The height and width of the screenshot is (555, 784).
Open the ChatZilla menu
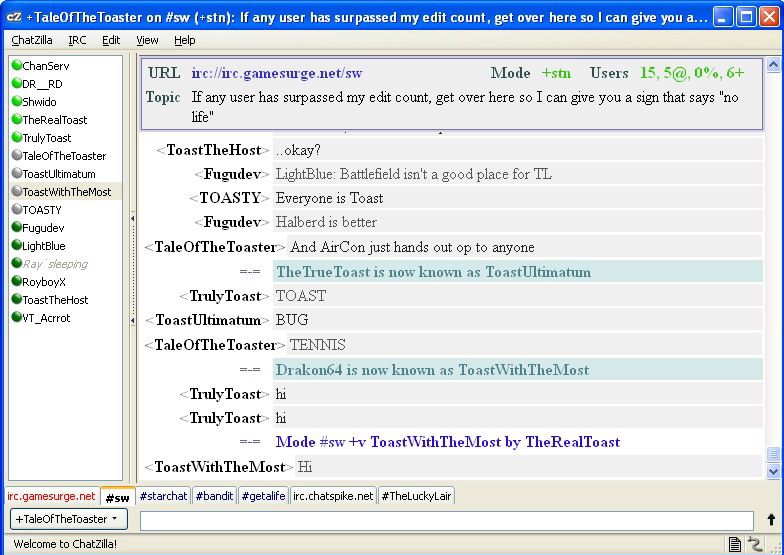(x=33, y=40)
